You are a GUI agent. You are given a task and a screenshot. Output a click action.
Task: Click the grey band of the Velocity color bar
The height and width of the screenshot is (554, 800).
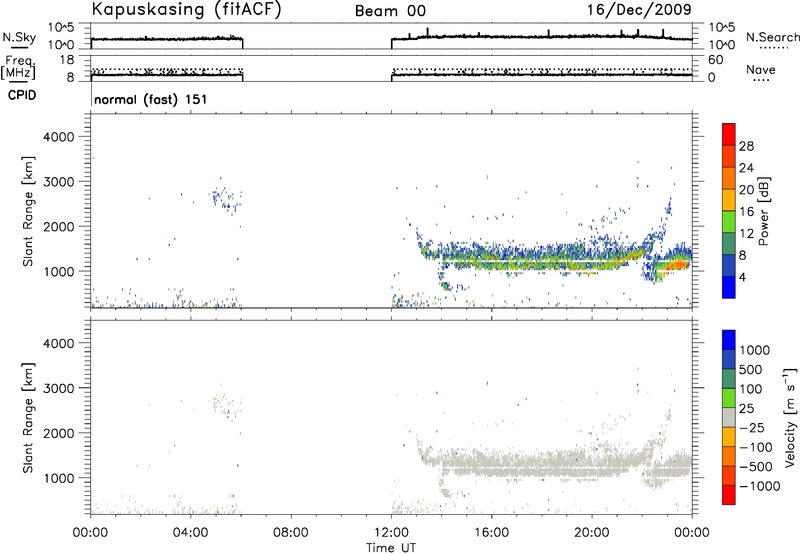[729, 418]
